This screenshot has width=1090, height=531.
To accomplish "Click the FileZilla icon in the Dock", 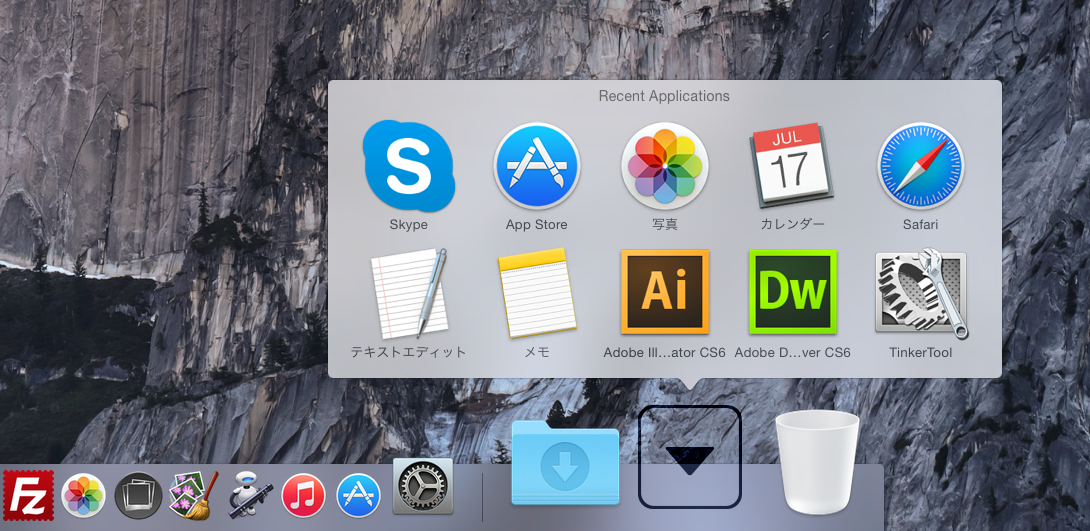I will click(29, 496).
